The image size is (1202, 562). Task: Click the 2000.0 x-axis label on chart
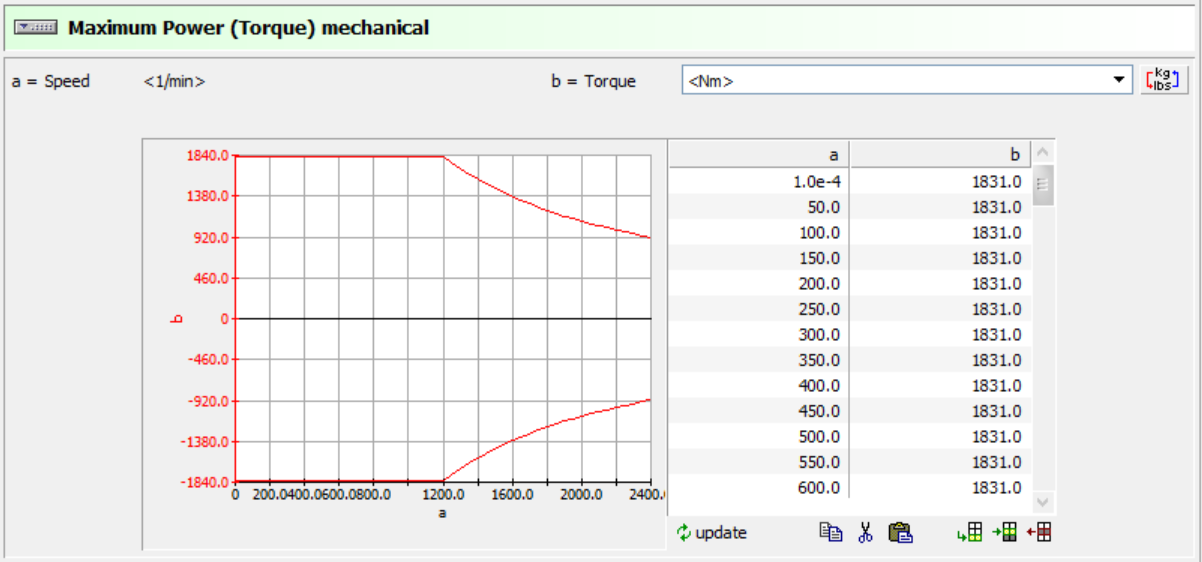[581, 494]
